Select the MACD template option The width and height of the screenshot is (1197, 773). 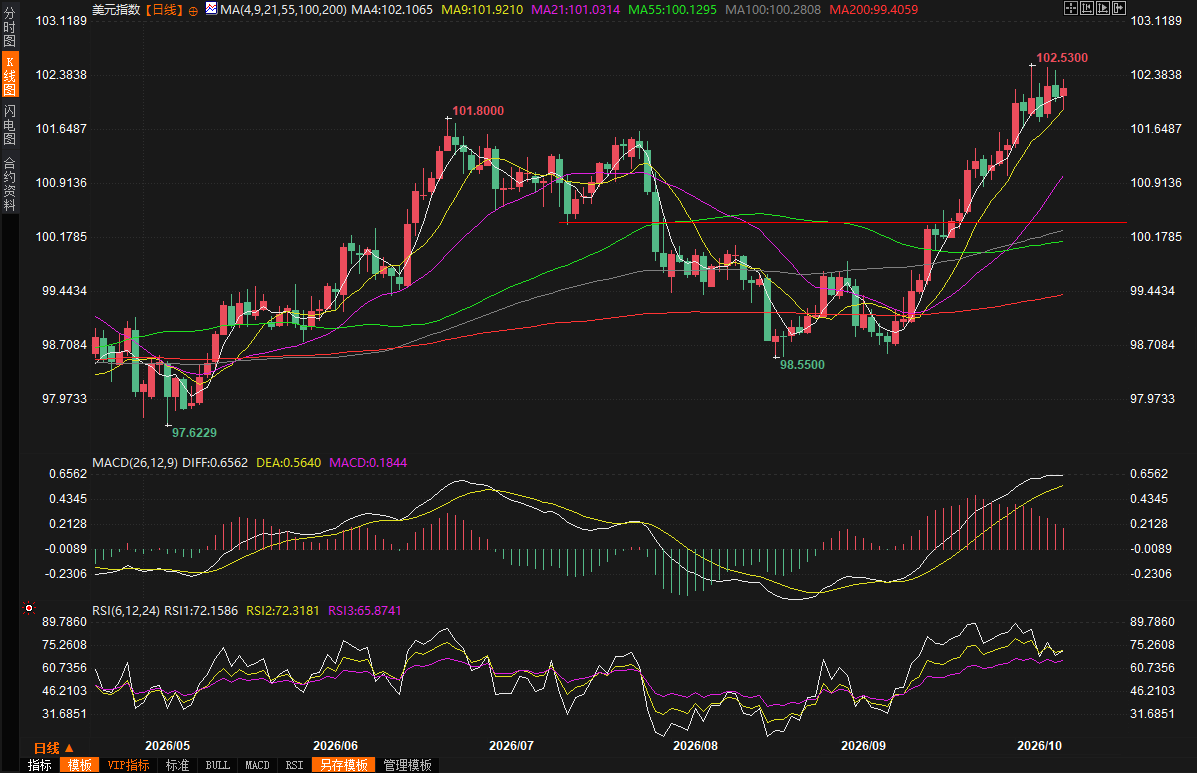[257, 765]
